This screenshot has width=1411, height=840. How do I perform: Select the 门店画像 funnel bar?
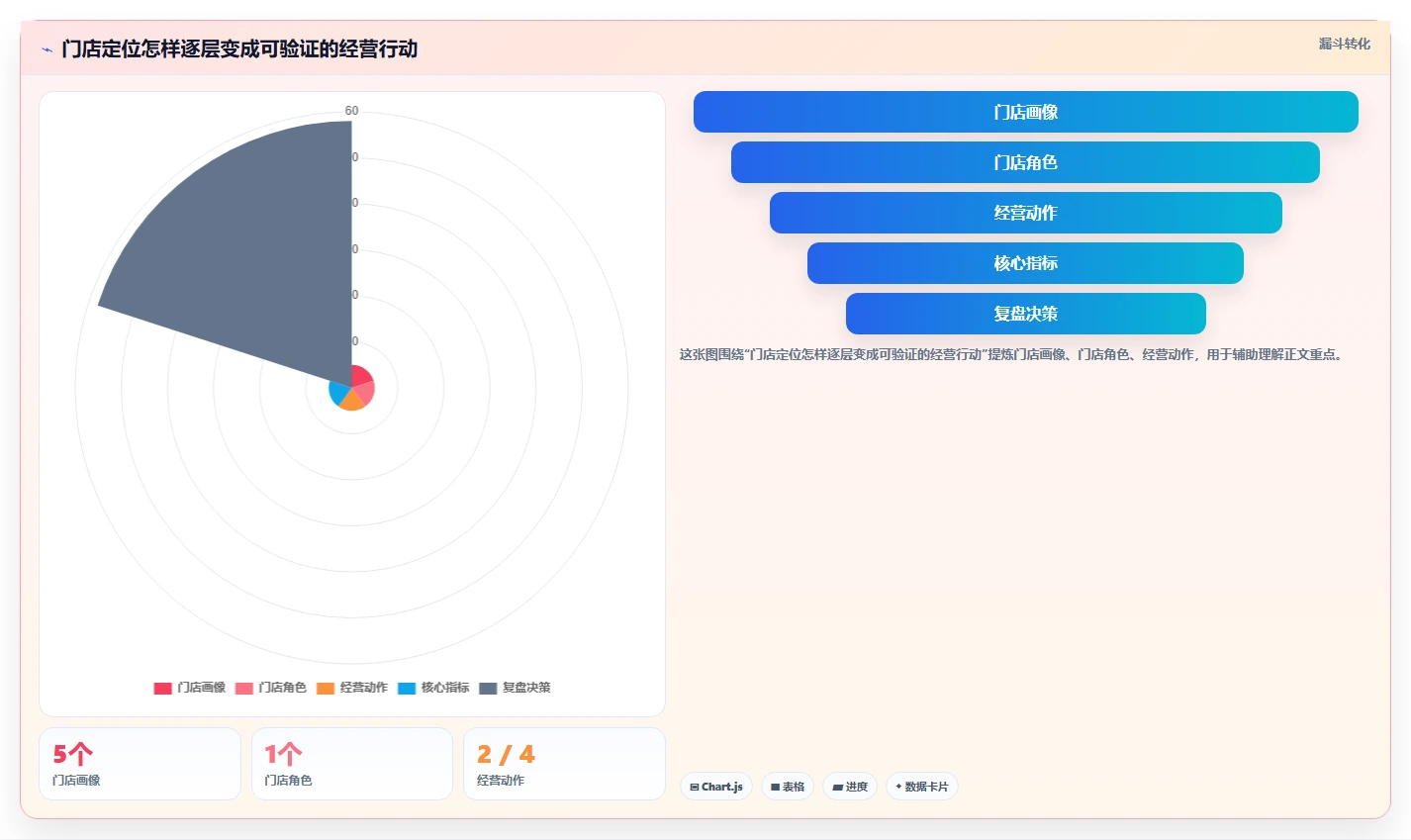coord(1025,112)
